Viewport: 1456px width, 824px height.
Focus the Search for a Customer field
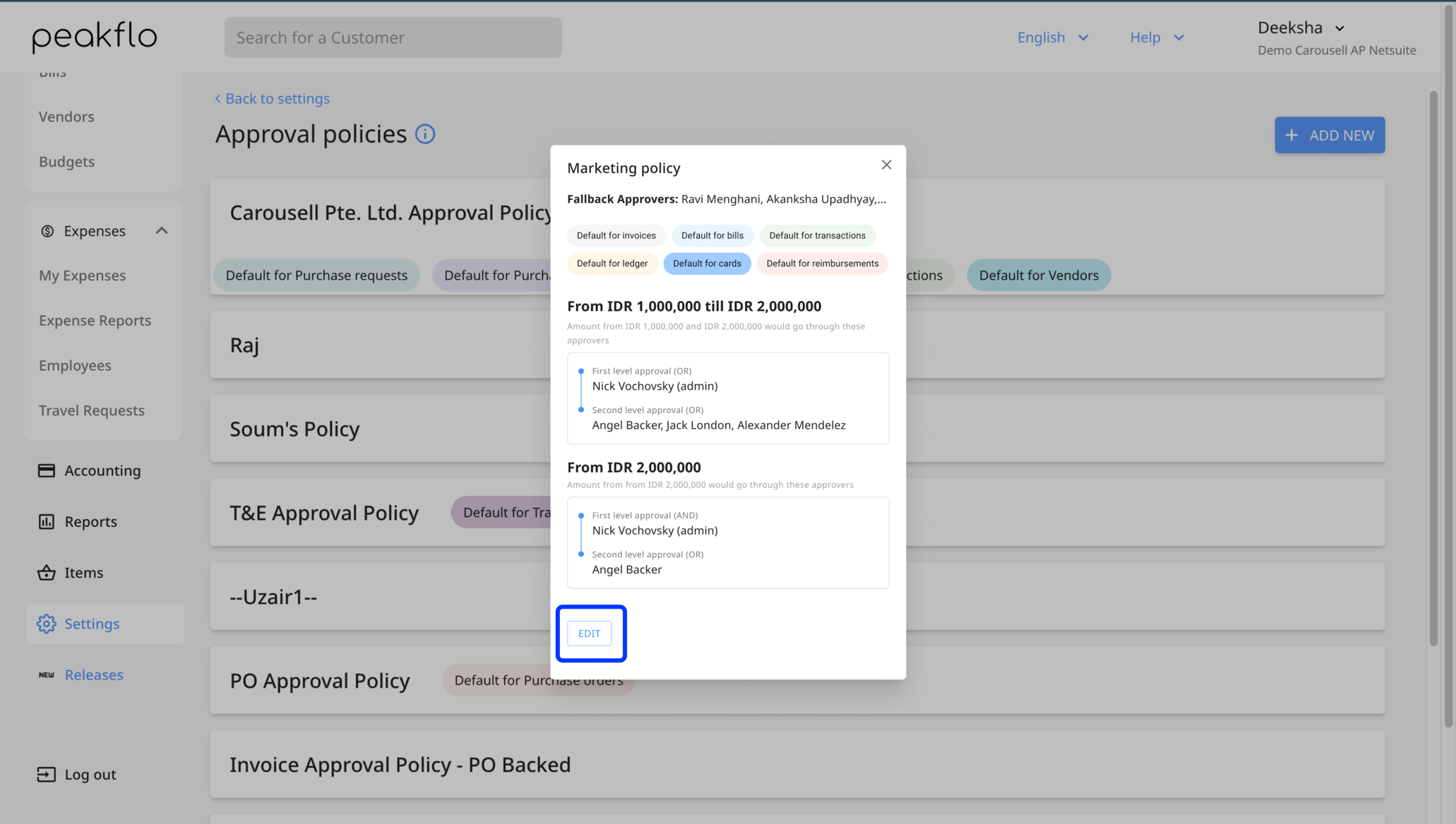(x=393, y=37)
